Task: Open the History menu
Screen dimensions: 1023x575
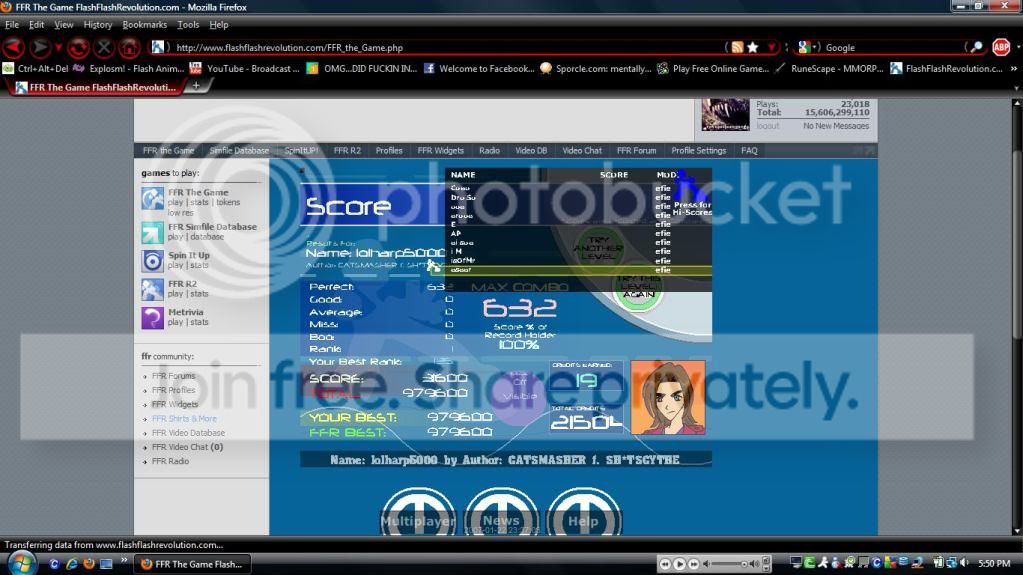Action: (x=98, y=24)
